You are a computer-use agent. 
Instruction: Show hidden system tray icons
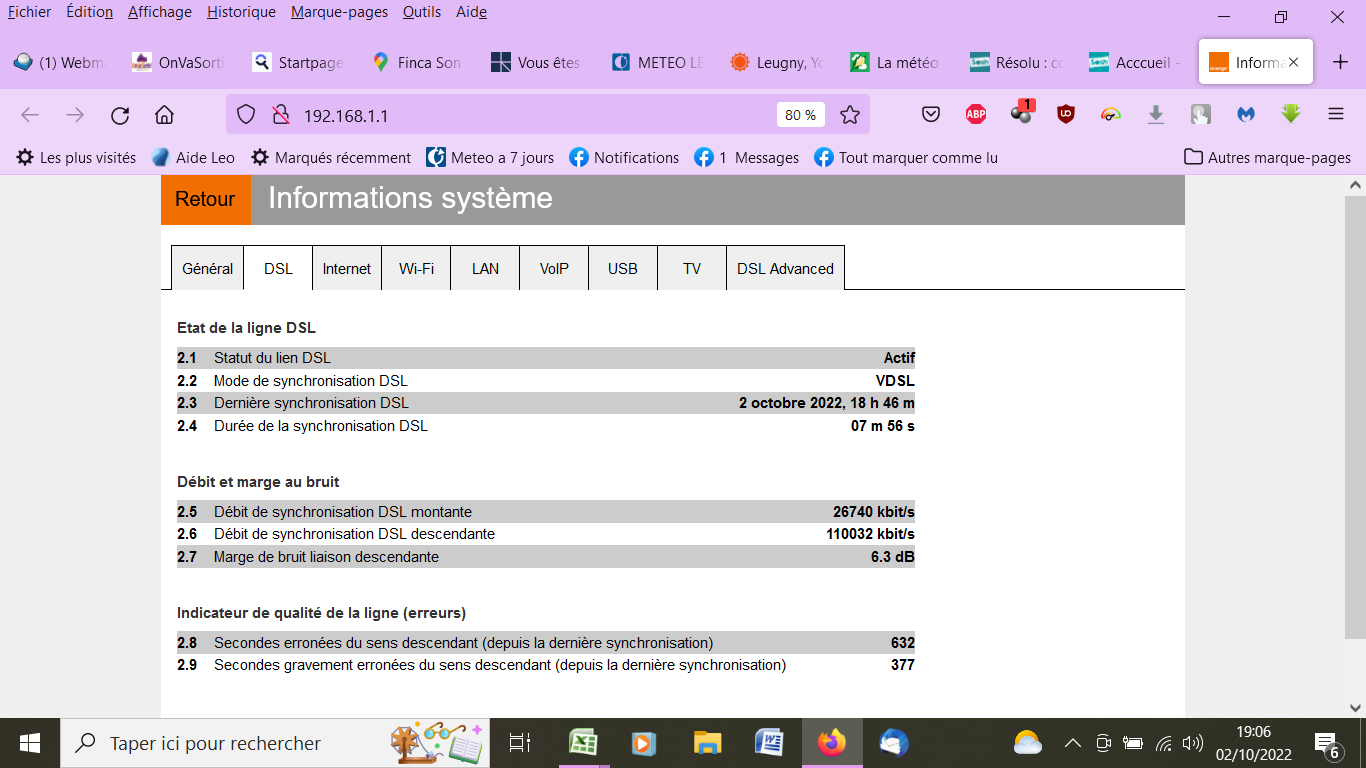[1071, 743]
